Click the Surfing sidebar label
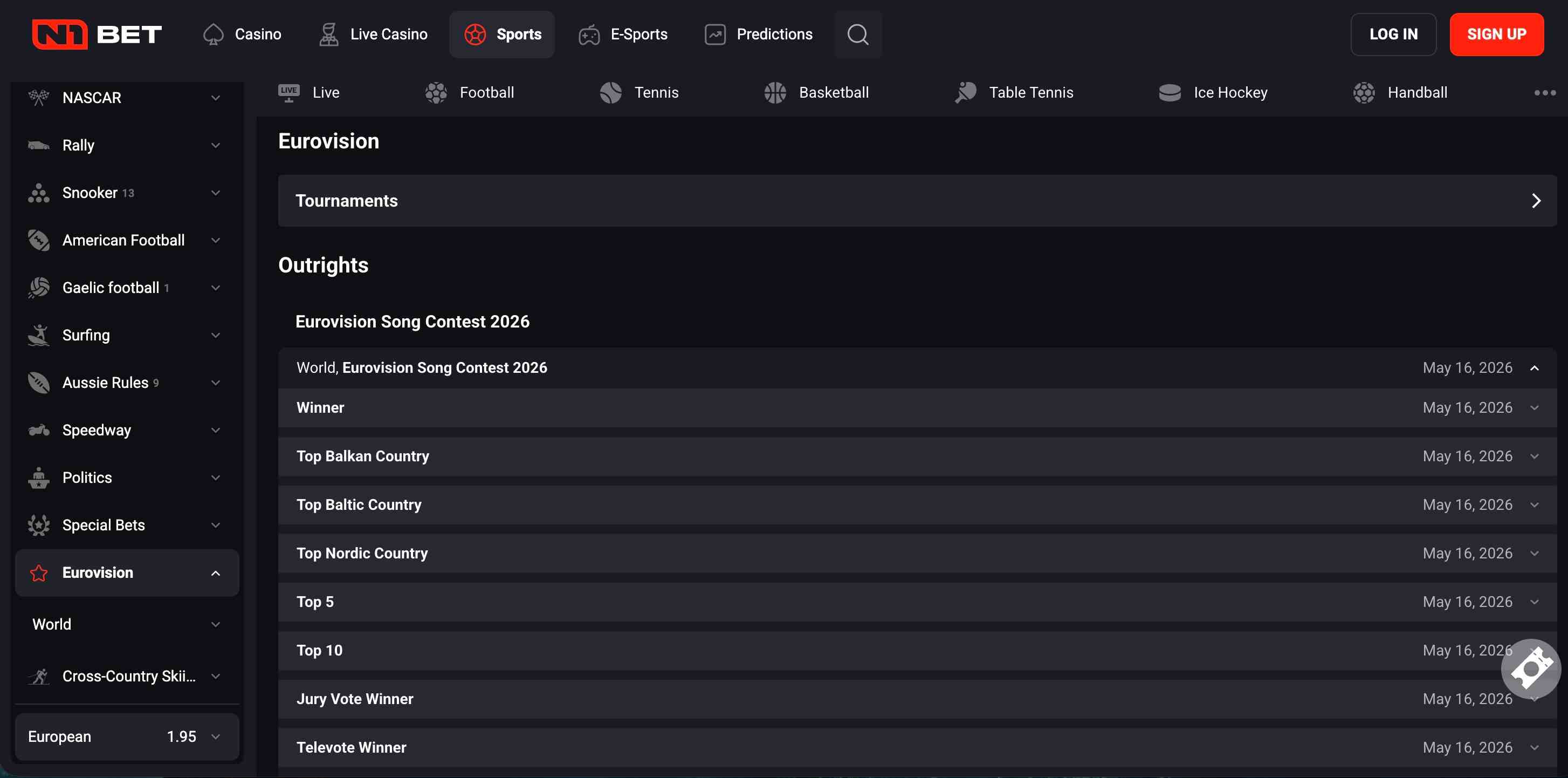Viewport: 1568px width, 778px height. point(86,335)
